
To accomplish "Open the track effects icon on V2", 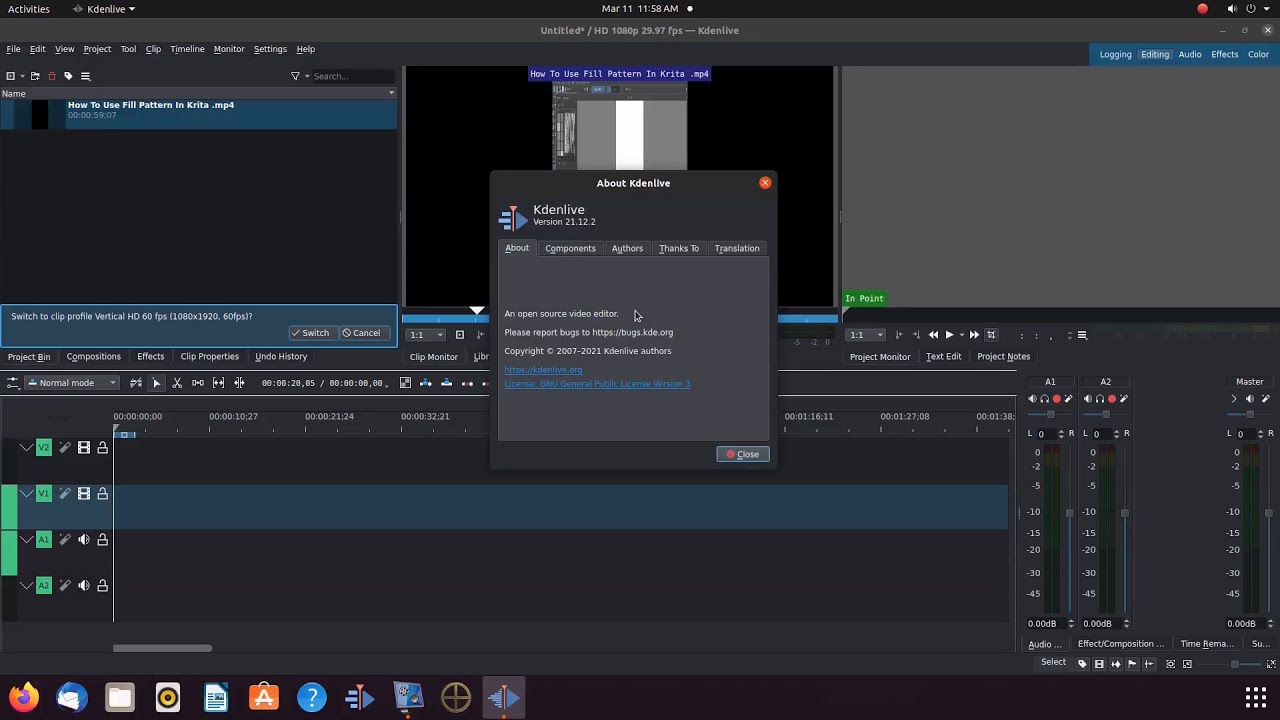I will [65, 448].
